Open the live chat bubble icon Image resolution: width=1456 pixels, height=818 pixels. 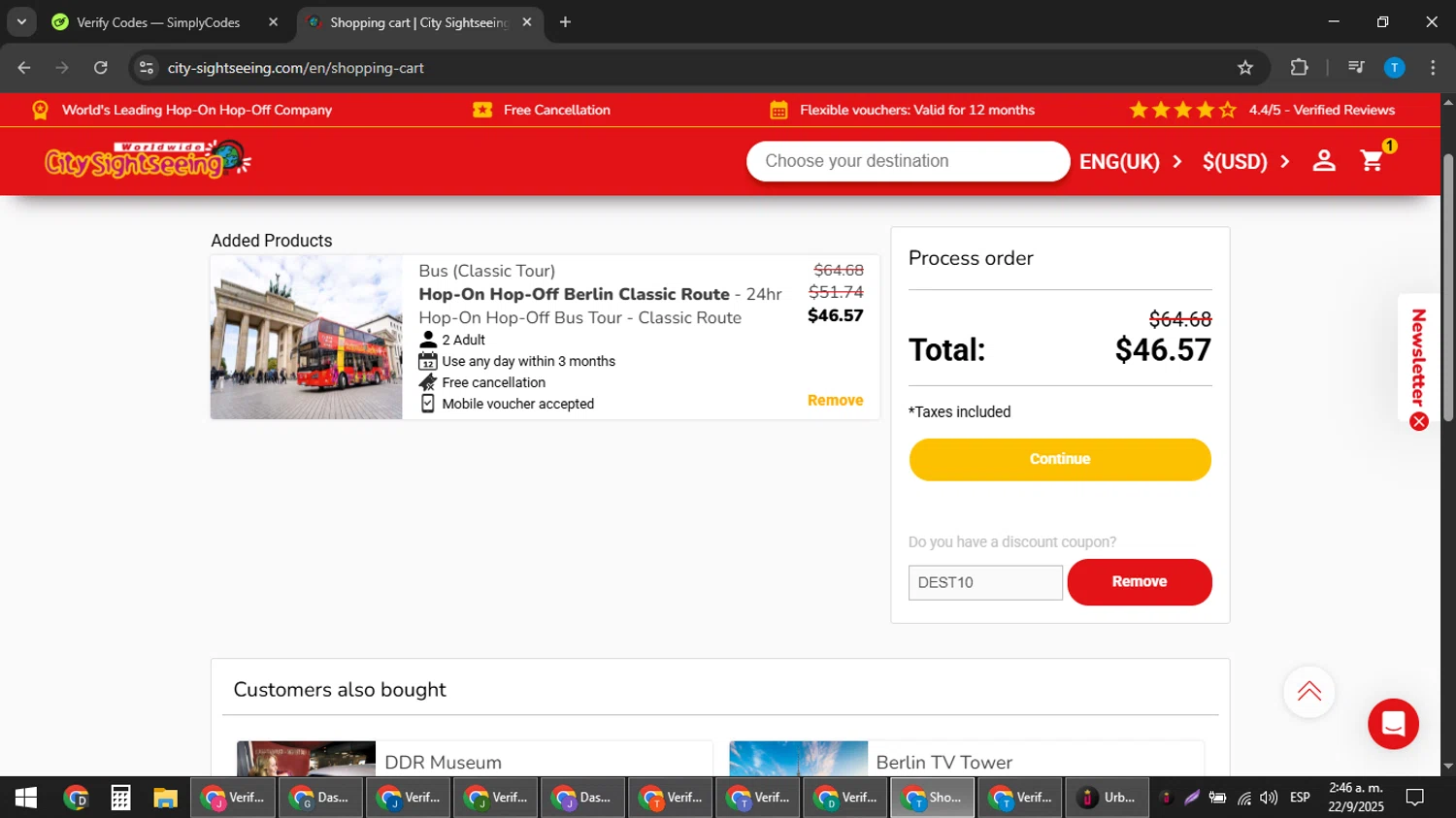(1393, 724)
